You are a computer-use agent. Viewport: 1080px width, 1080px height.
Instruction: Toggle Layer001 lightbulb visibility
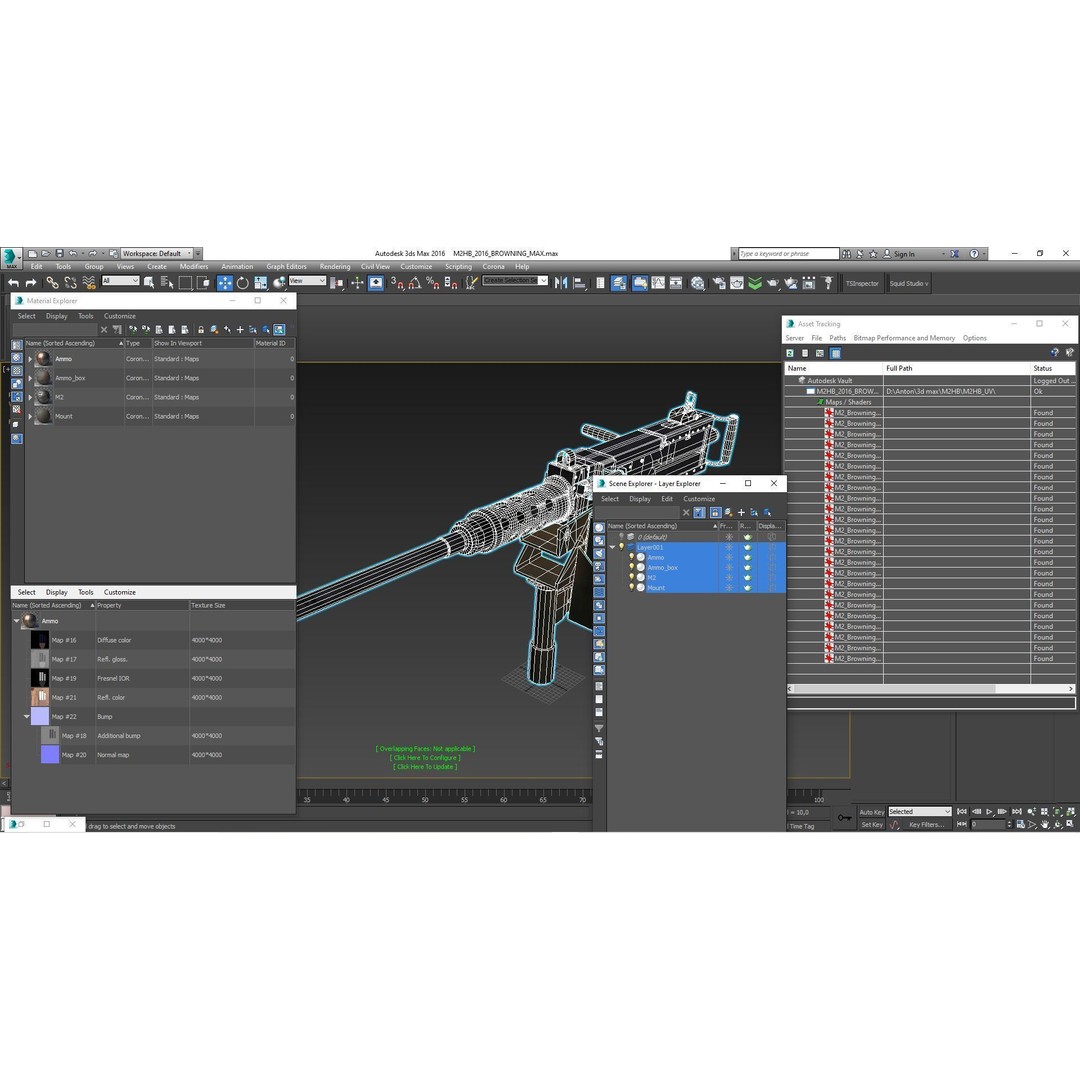click(621, 547)
